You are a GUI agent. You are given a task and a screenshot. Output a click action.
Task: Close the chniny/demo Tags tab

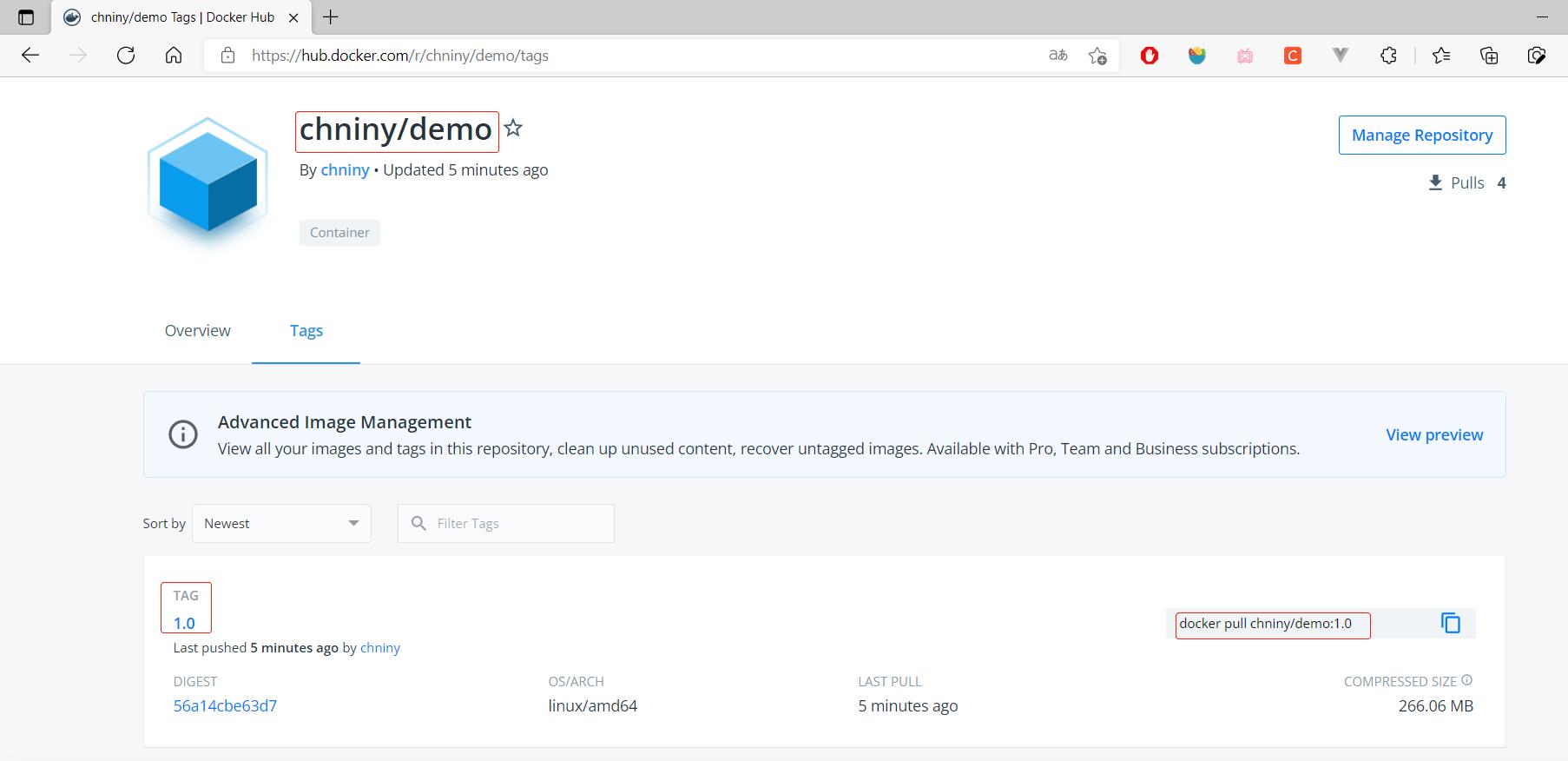293,17
